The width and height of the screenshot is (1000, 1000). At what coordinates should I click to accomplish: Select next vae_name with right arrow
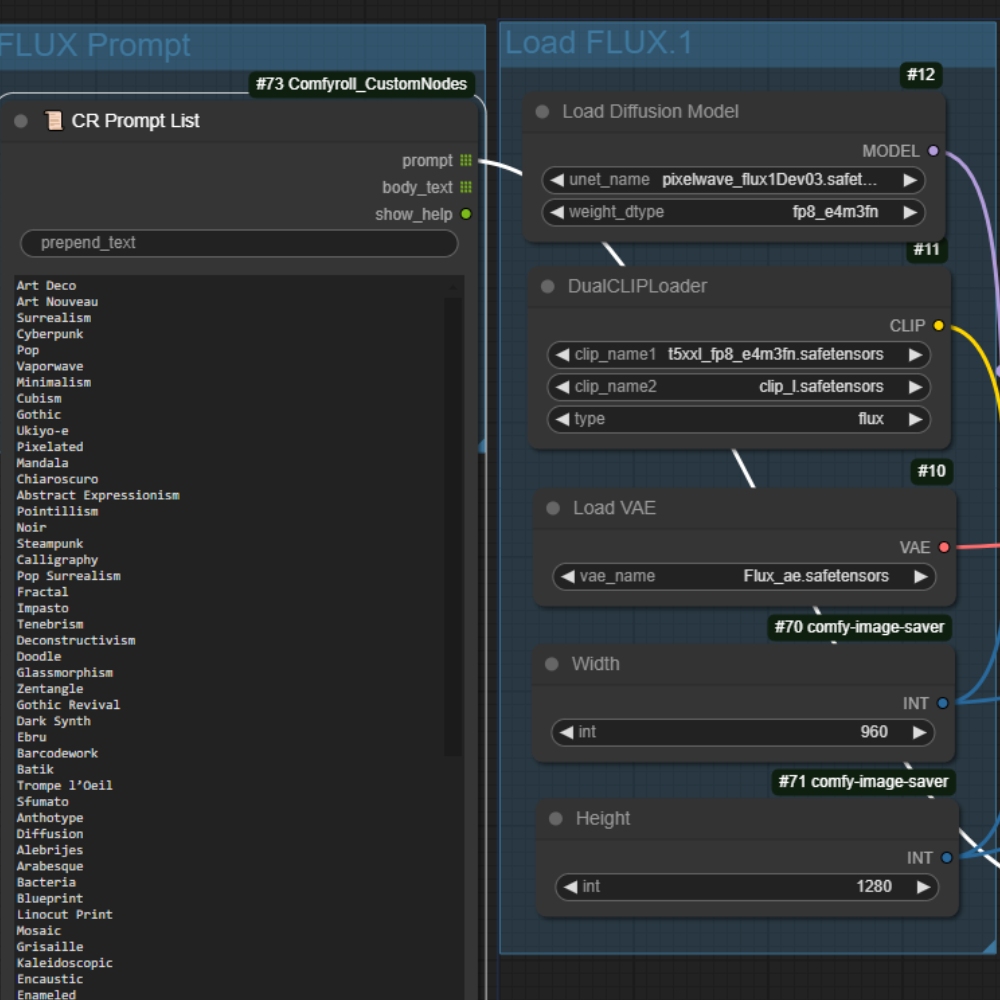pos(920,577)
